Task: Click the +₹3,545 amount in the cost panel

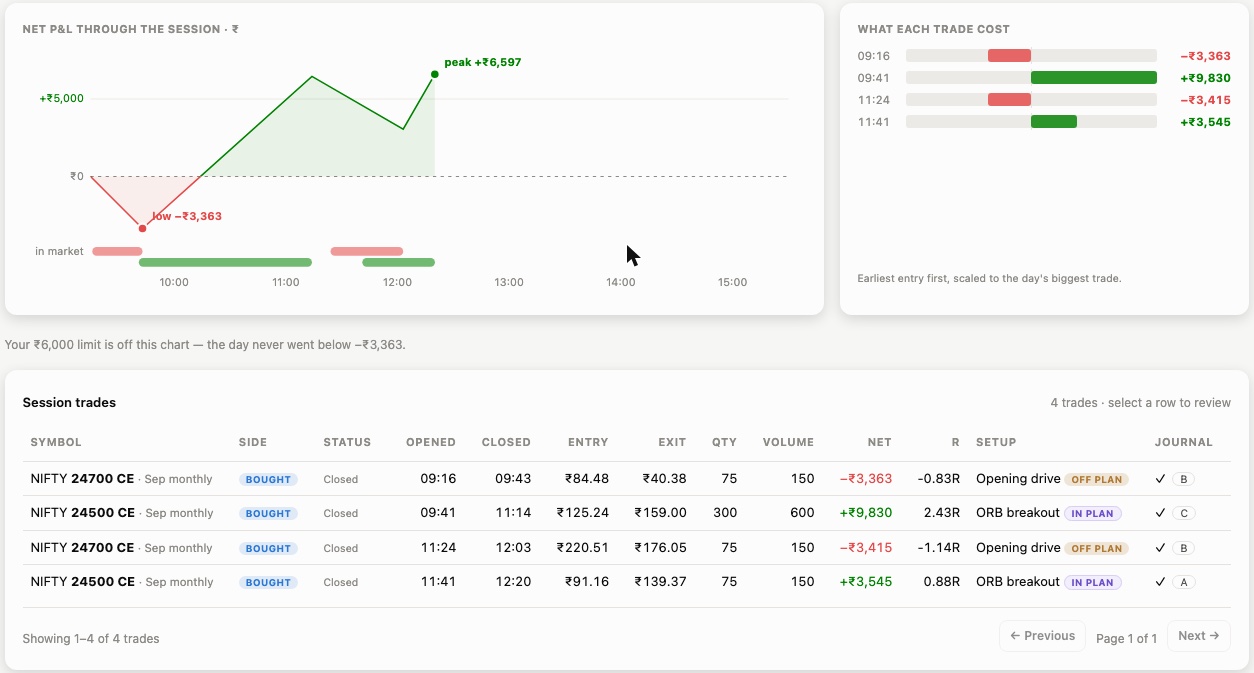Action: point(1205,122)
